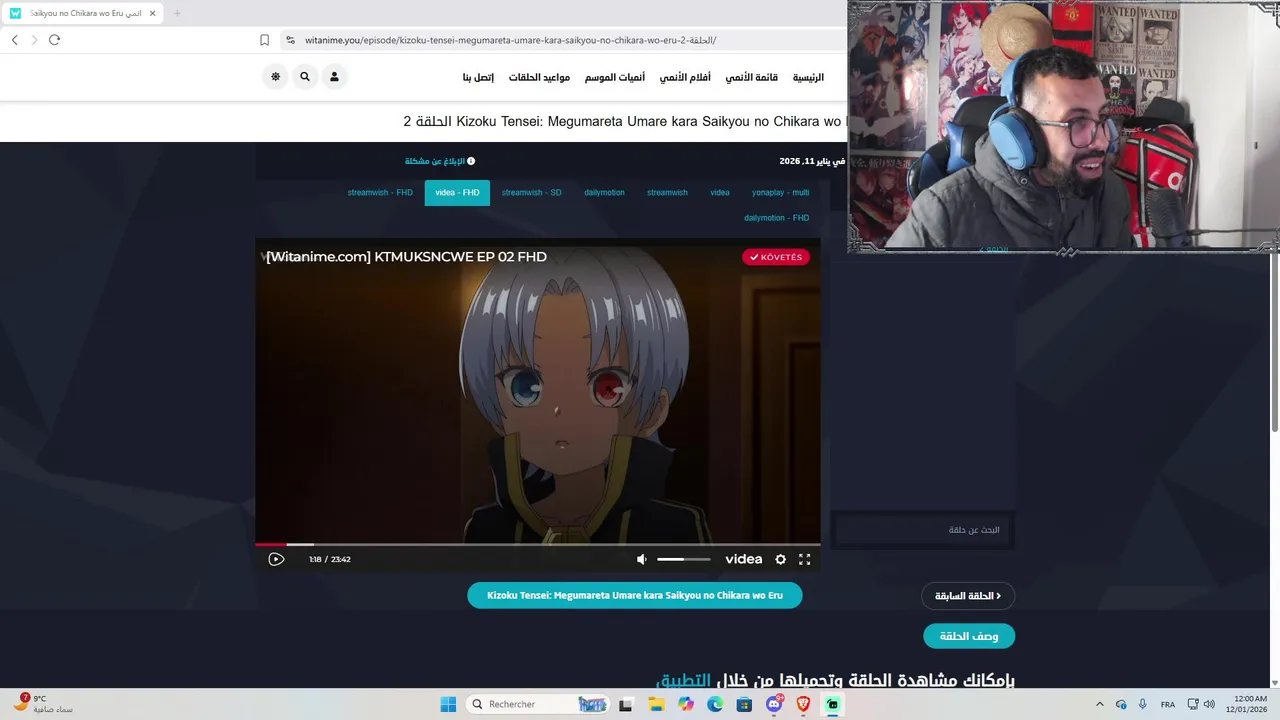
Task: Select the dailymotion server tab
Action: [605, 193]
